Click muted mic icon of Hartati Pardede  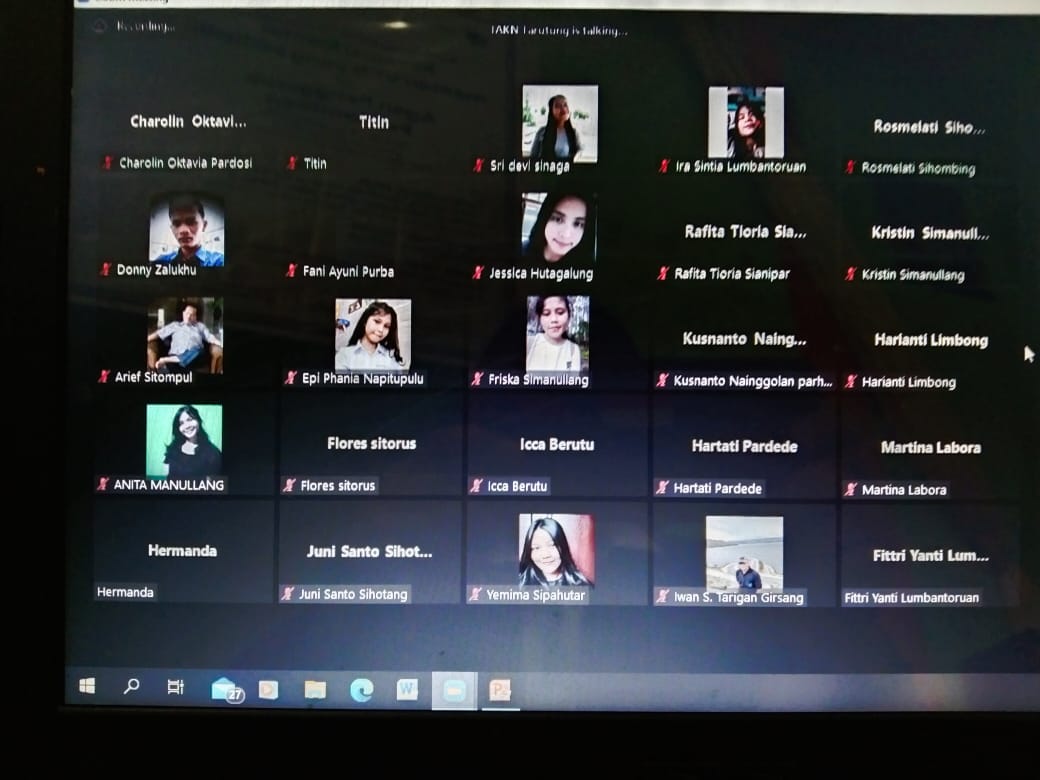(662, 488)
